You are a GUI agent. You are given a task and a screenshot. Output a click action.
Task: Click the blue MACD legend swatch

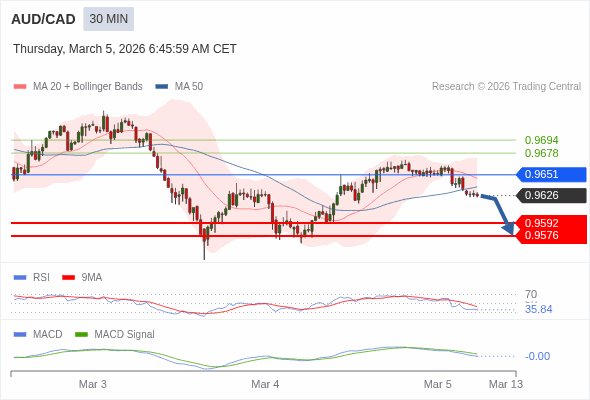pyautogui.click(x=20, y=335)
